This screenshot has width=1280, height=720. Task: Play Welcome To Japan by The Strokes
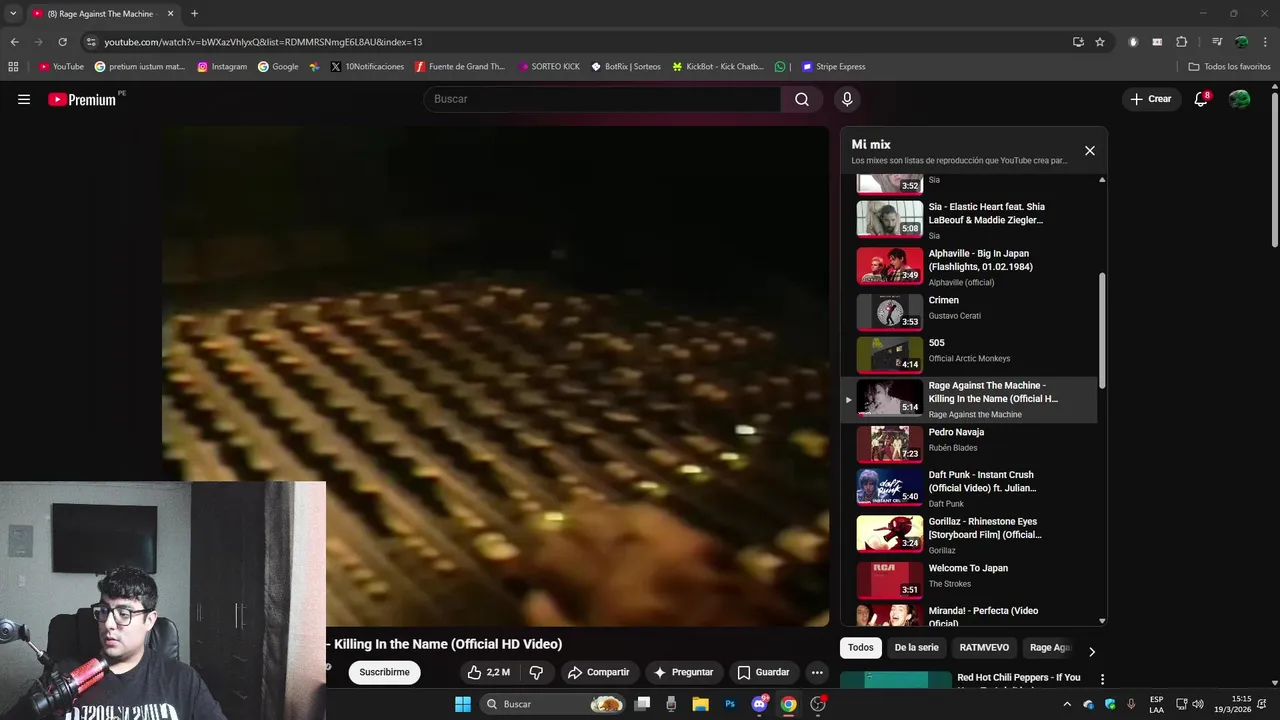coord(970,580)
